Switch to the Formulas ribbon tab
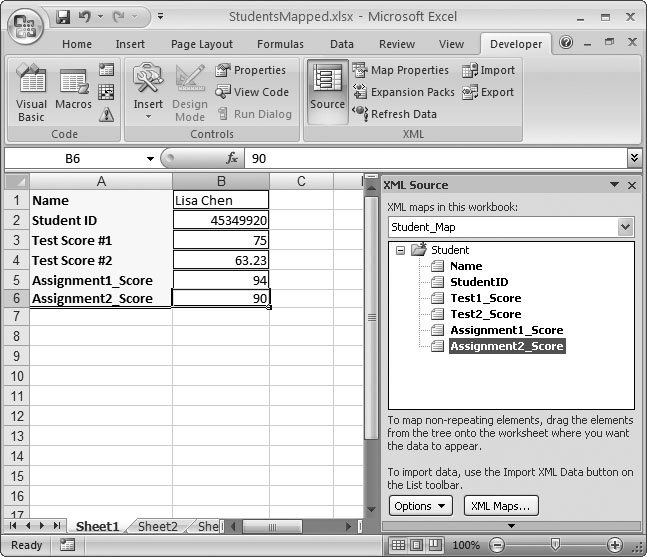Image resolution: width=647 pixels, height=557 pixels. pyautogui.click(x=280, y=44)
